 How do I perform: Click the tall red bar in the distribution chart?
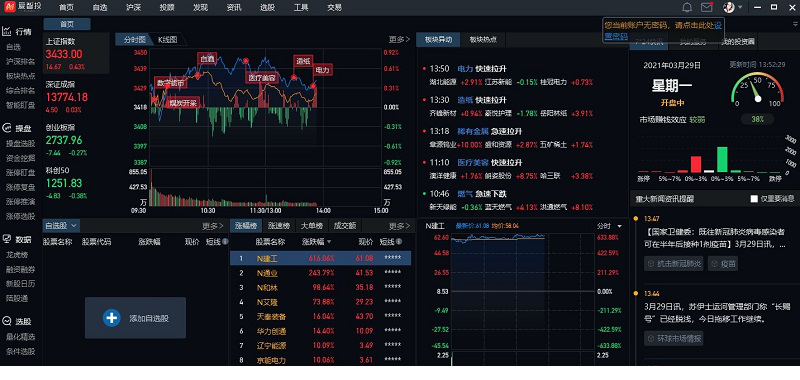tap(695, 164)
